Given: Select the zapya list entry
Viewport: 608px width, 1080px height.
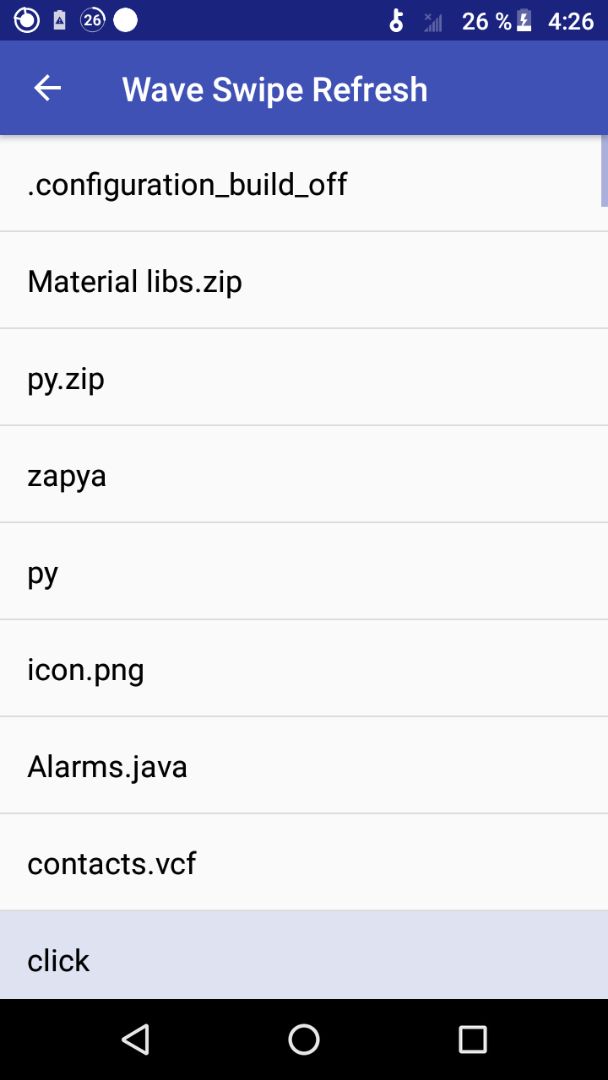Looking at the screenshot, I should point(300,475).
